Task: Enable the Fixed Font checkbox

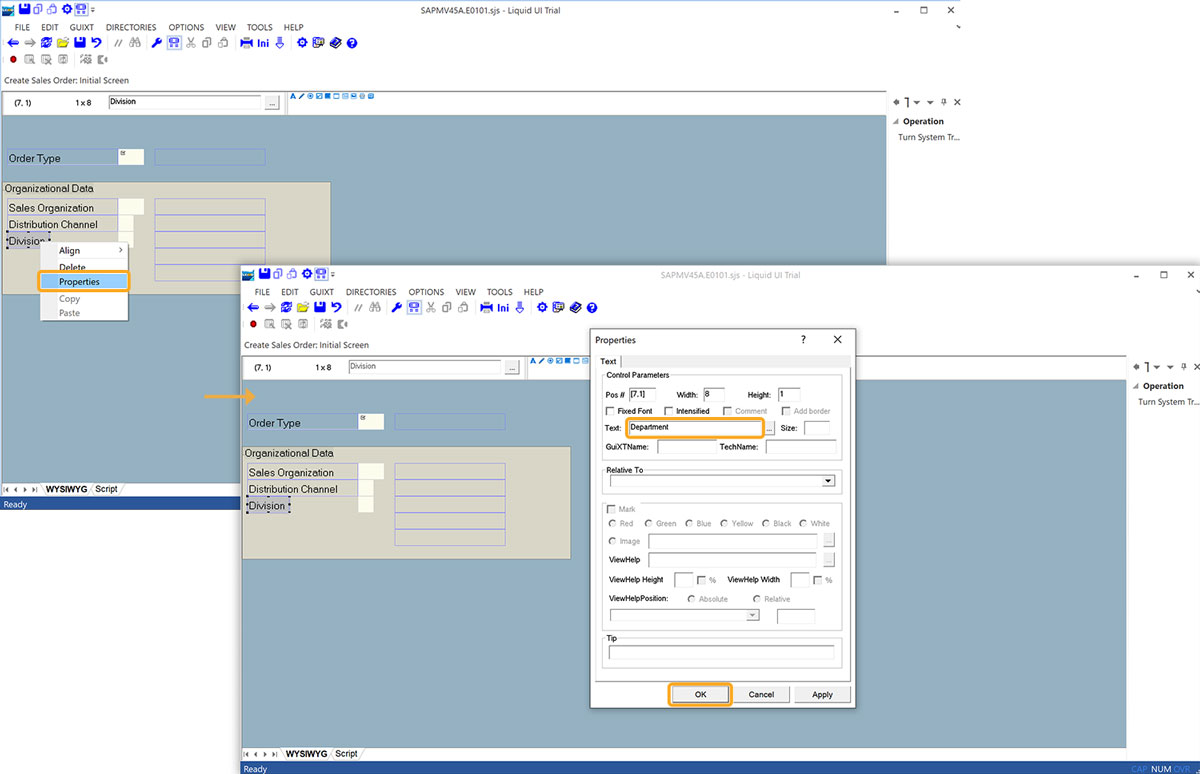Action: (610, 411)
